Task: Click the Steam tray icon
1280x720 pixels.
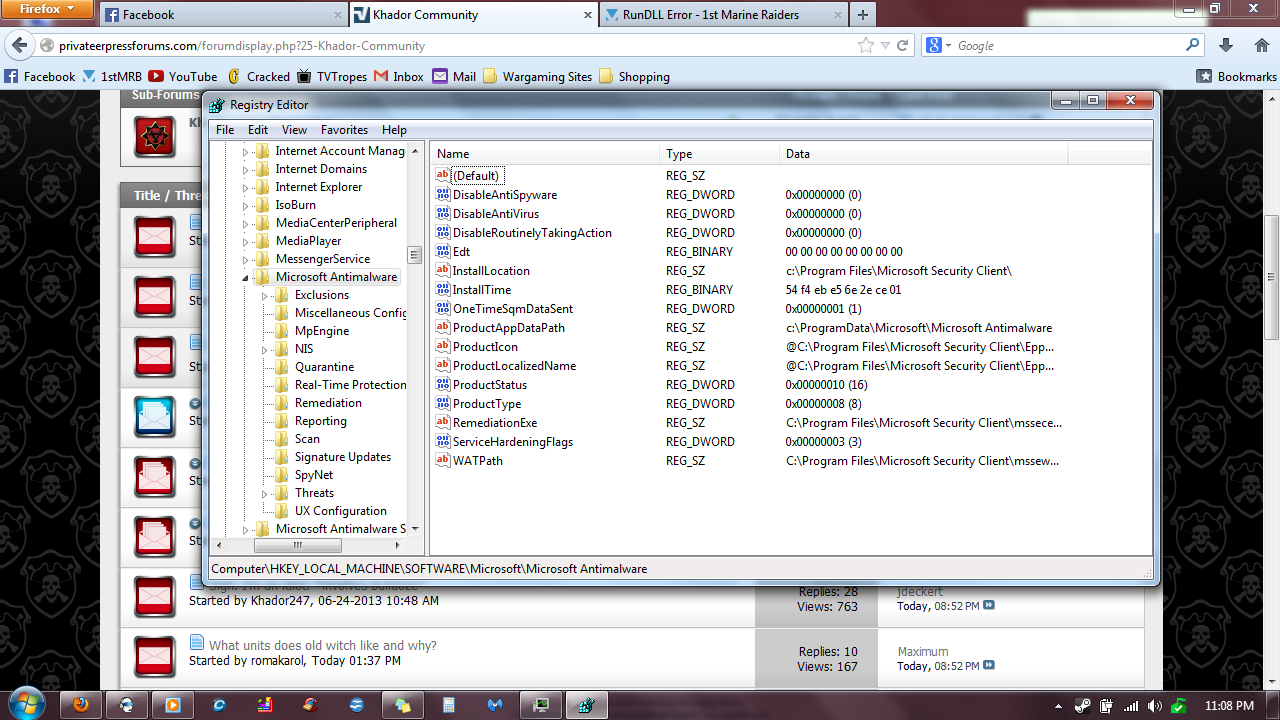Action: click(x=1084, y=705)
